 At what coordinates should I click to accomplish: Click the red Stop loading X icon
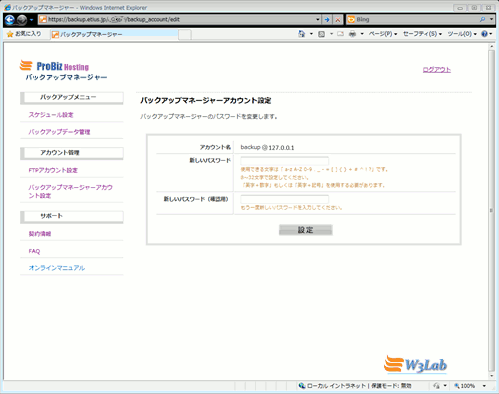[338, 20]
